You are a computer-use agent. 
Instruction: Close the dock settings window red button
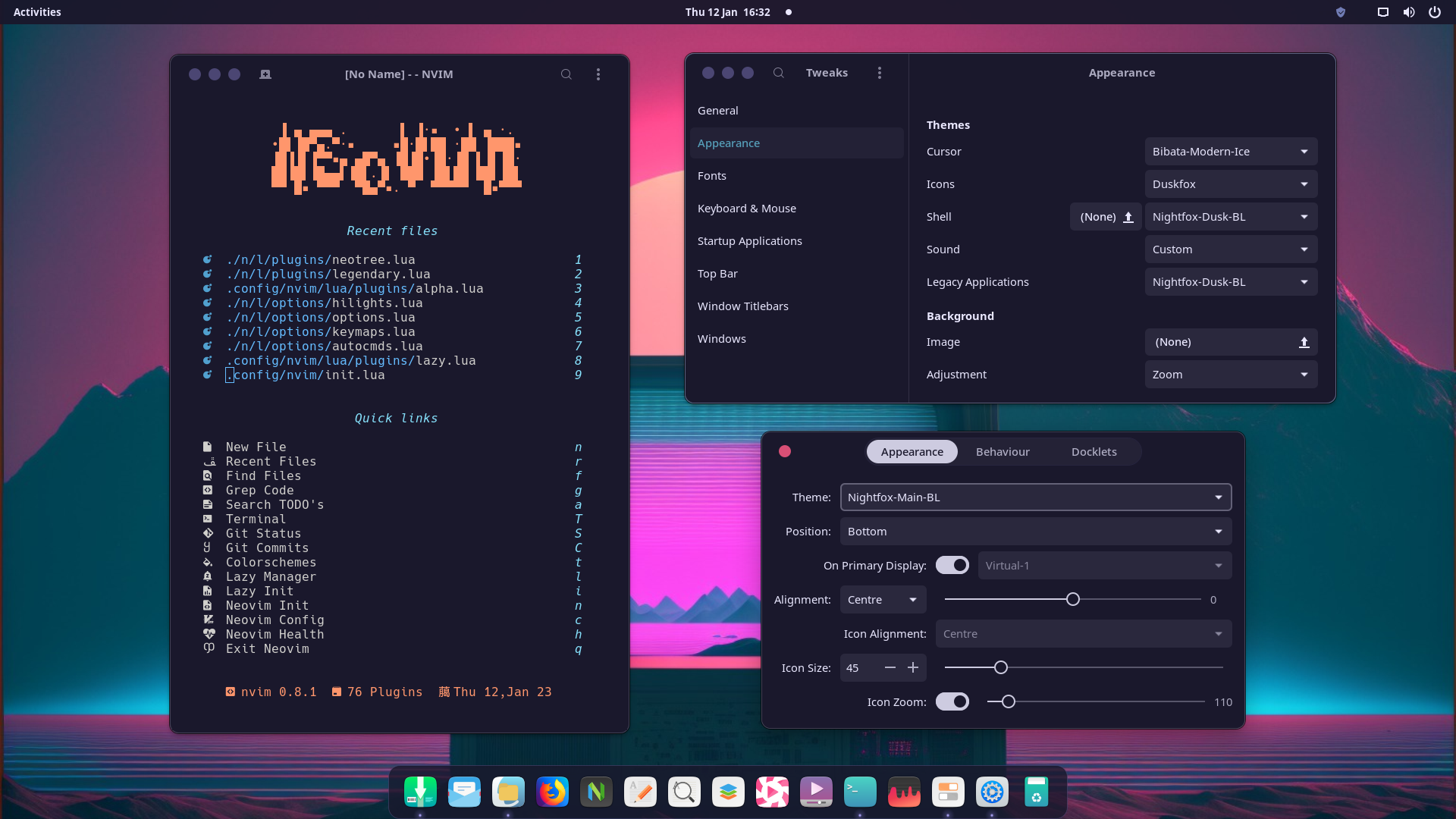[785, 452]
